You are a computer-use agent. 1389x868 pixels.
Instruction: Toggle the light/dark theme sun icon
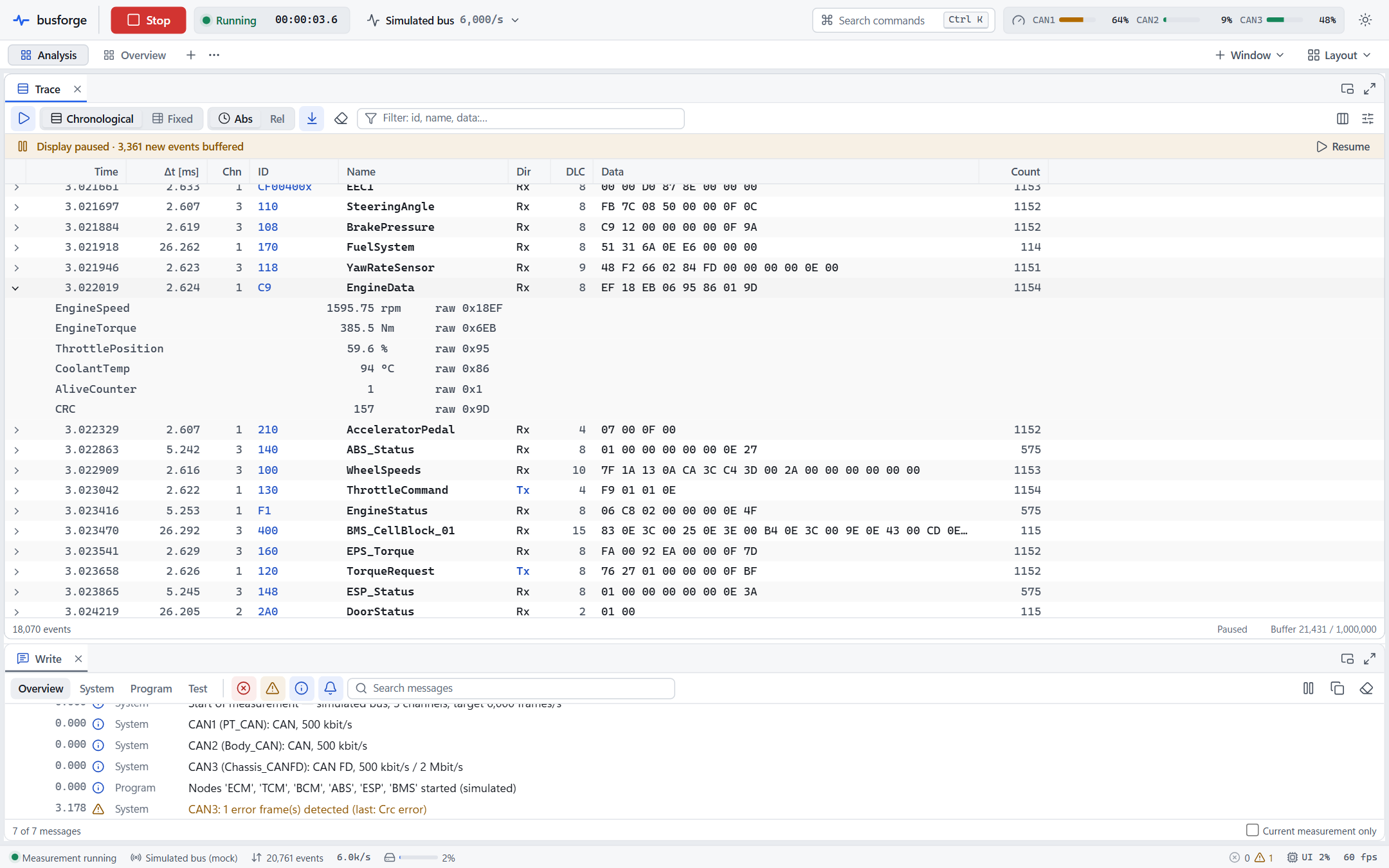pyautogui.click(x=1365, y=20)
